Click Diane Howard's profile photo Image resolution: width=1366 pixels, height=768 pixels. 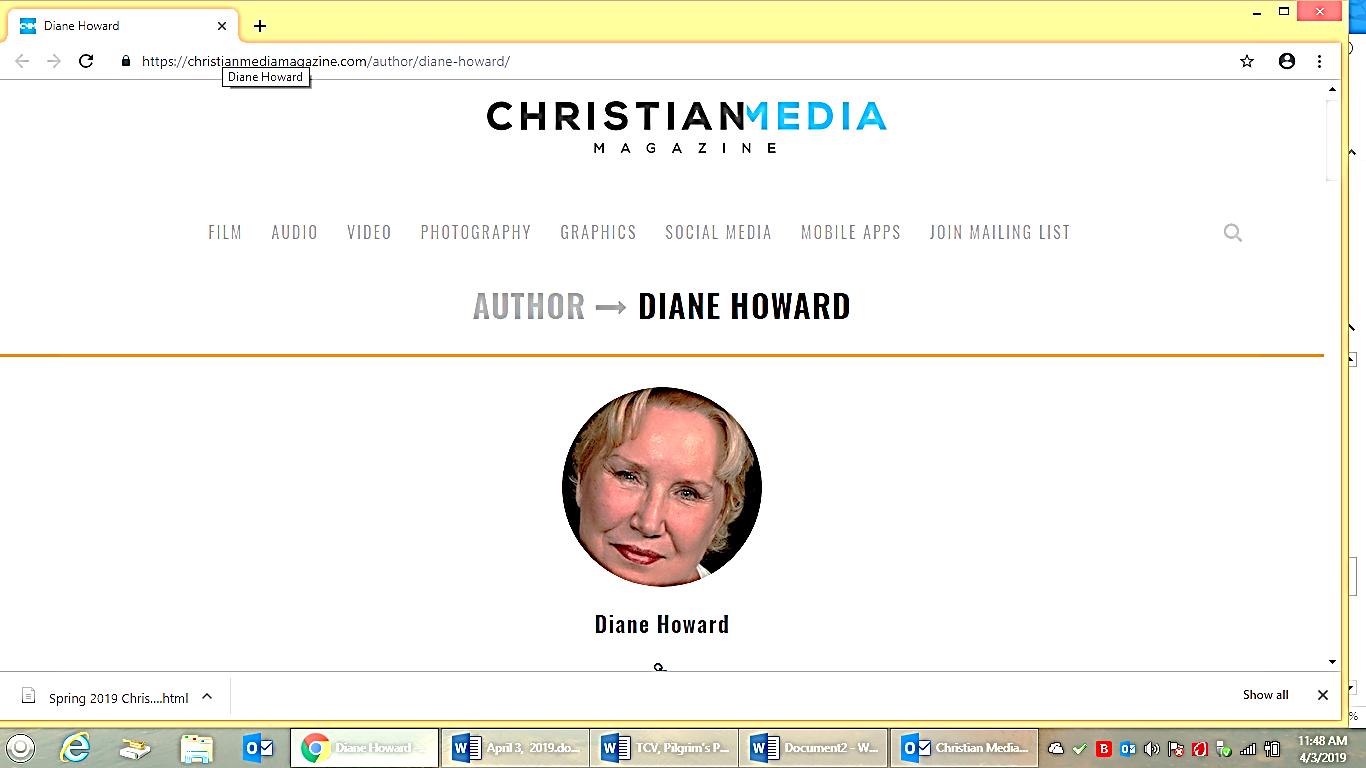662,487
